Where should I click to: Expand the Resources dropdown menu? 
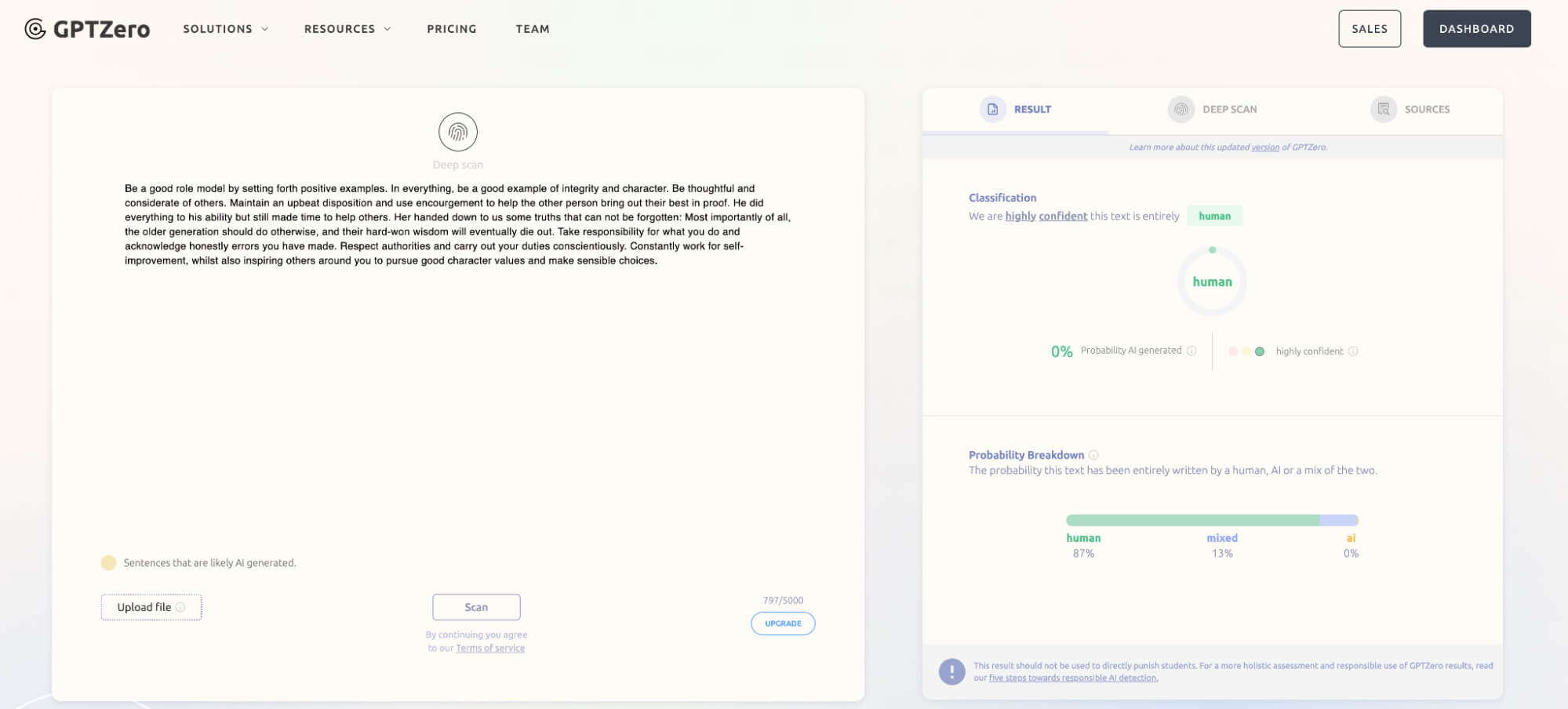tap(347, 29)
